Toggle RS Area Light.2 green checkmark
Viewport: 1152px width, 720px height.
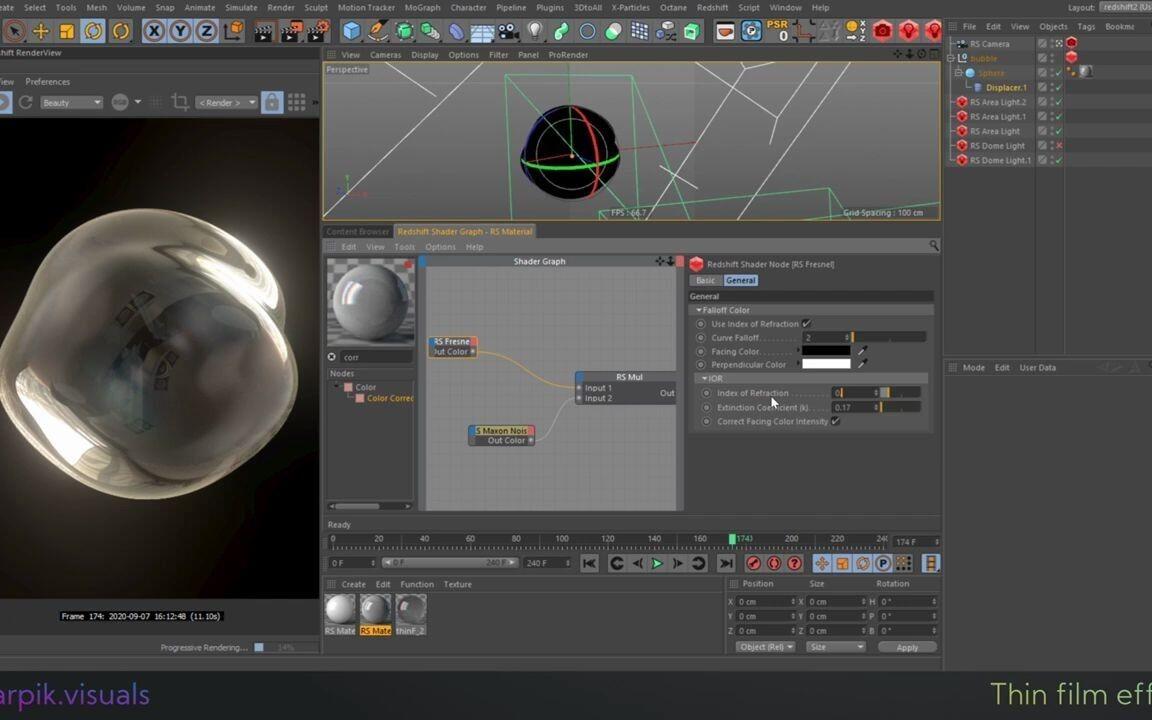1059,102
